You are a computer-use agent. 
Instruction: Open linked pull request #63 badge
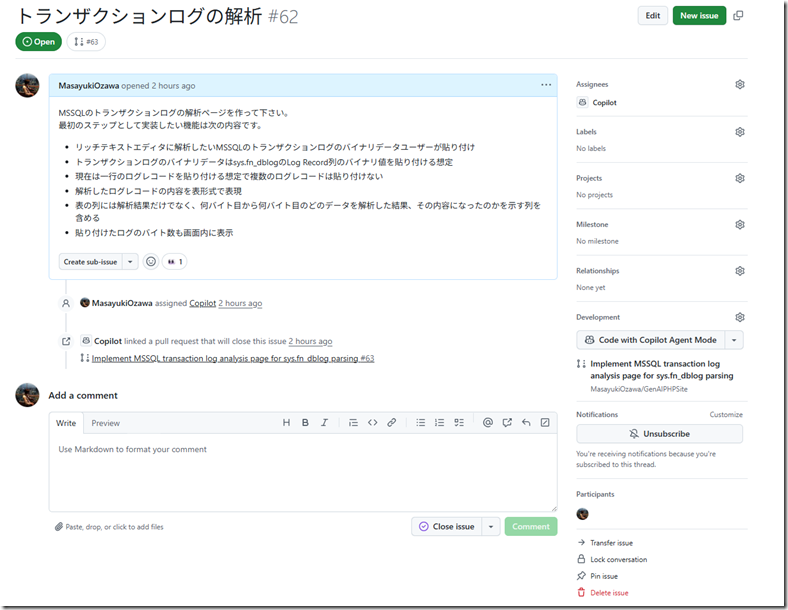(86, 42)
